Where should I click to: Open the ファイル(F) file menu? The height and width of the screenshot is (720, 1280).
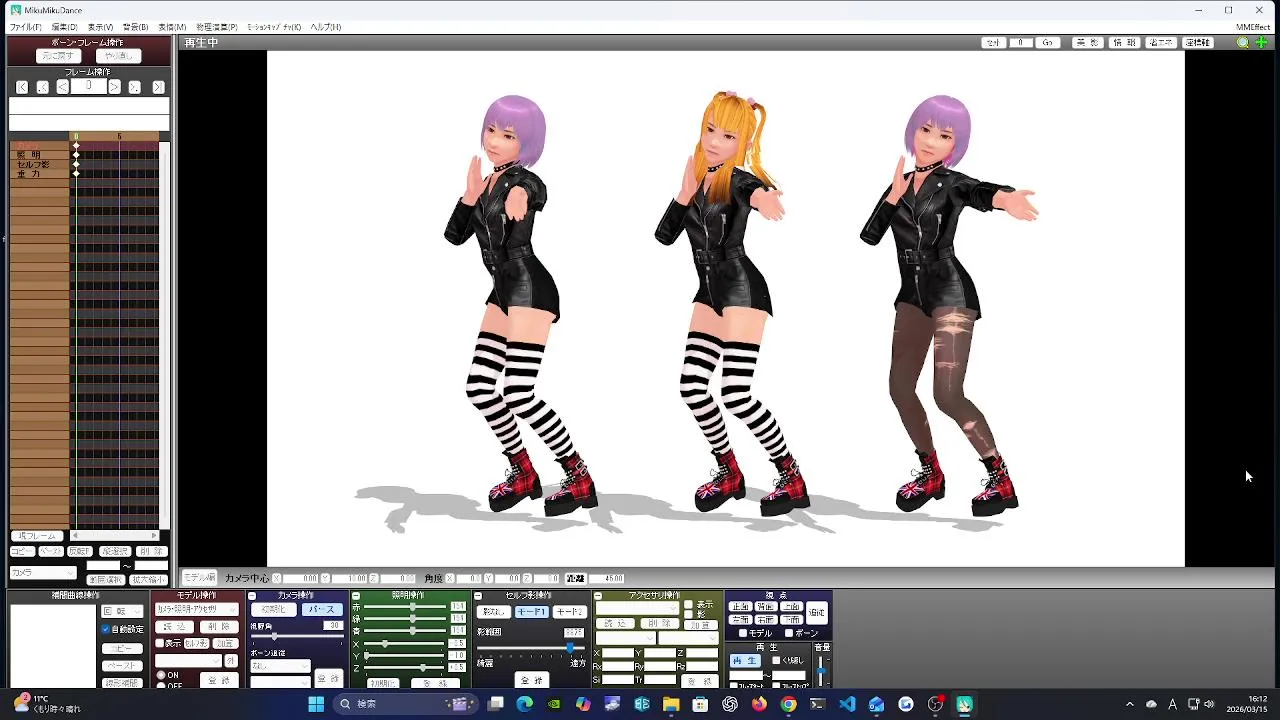click(x=26, y=27)
